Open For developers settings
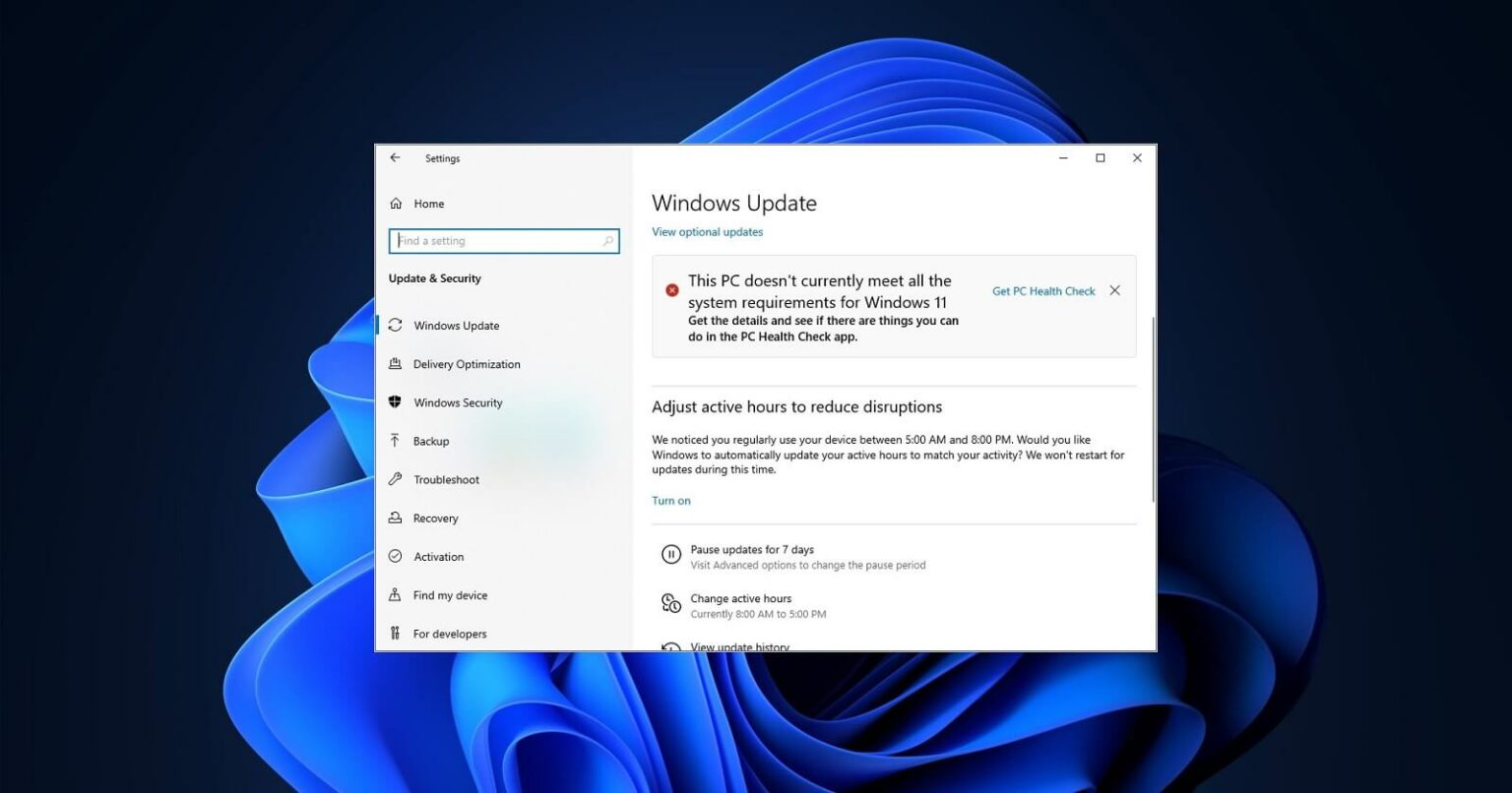 click(x=449, y=633)
